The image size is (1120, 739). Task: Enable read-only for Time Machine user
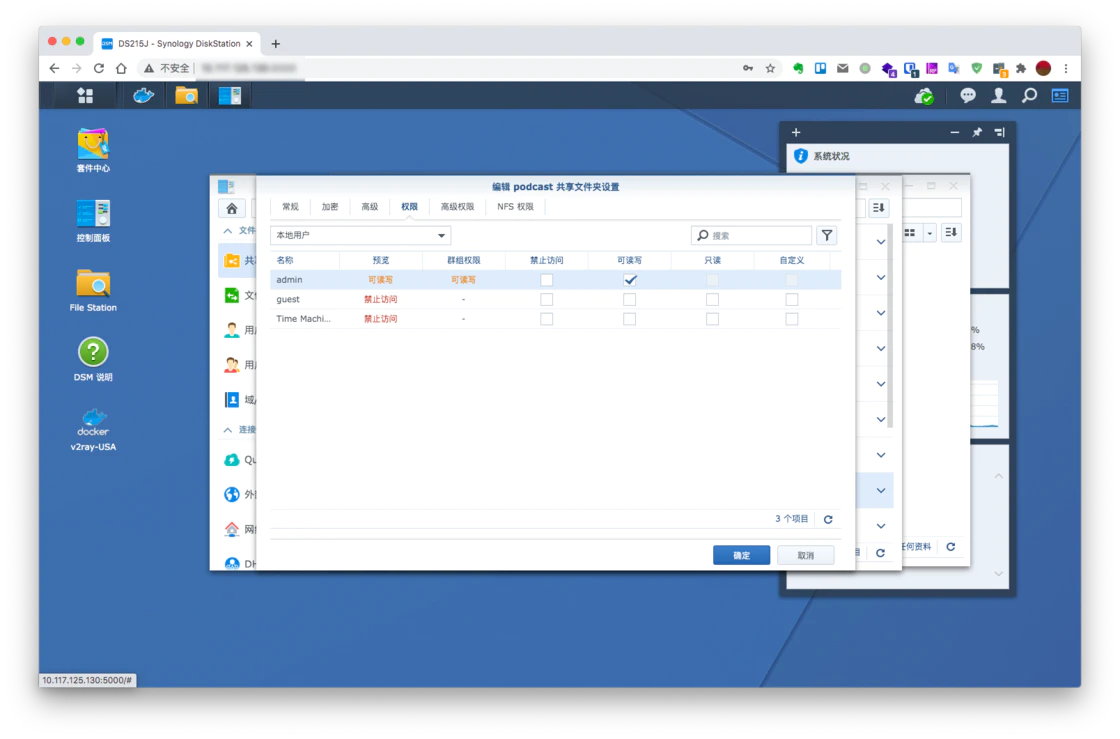712,319
